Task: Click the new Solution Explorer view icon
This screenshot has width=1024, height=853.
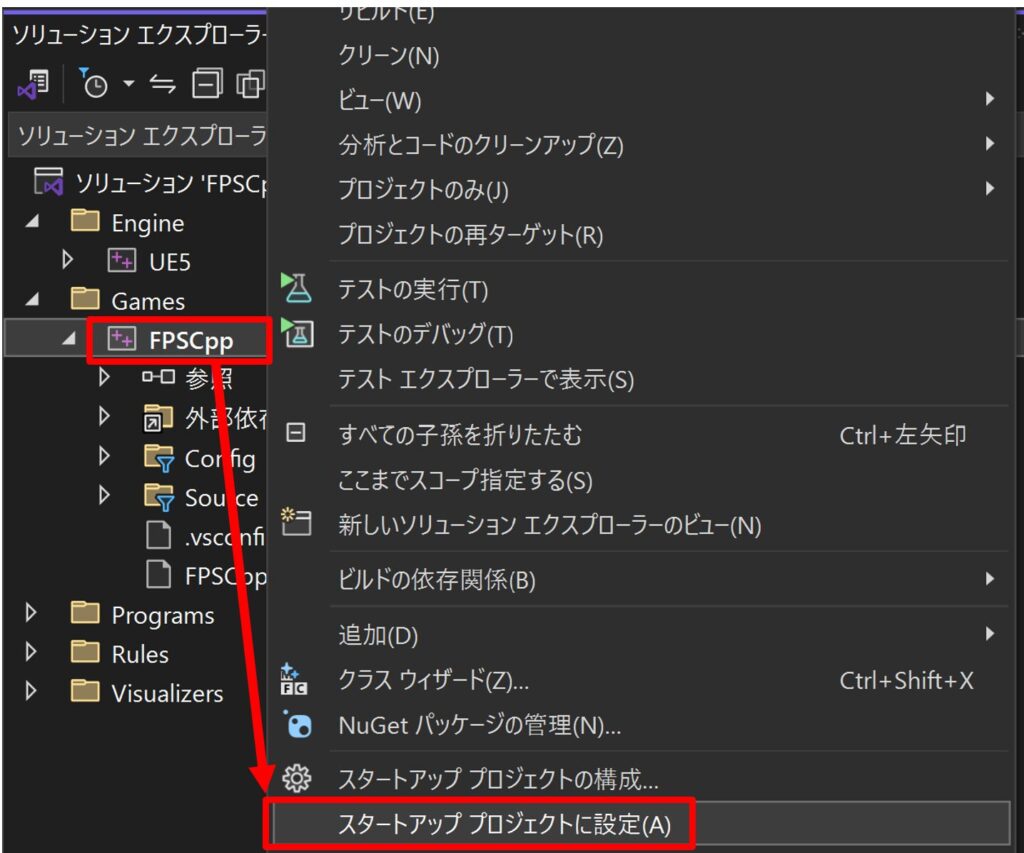Action: 296,522
